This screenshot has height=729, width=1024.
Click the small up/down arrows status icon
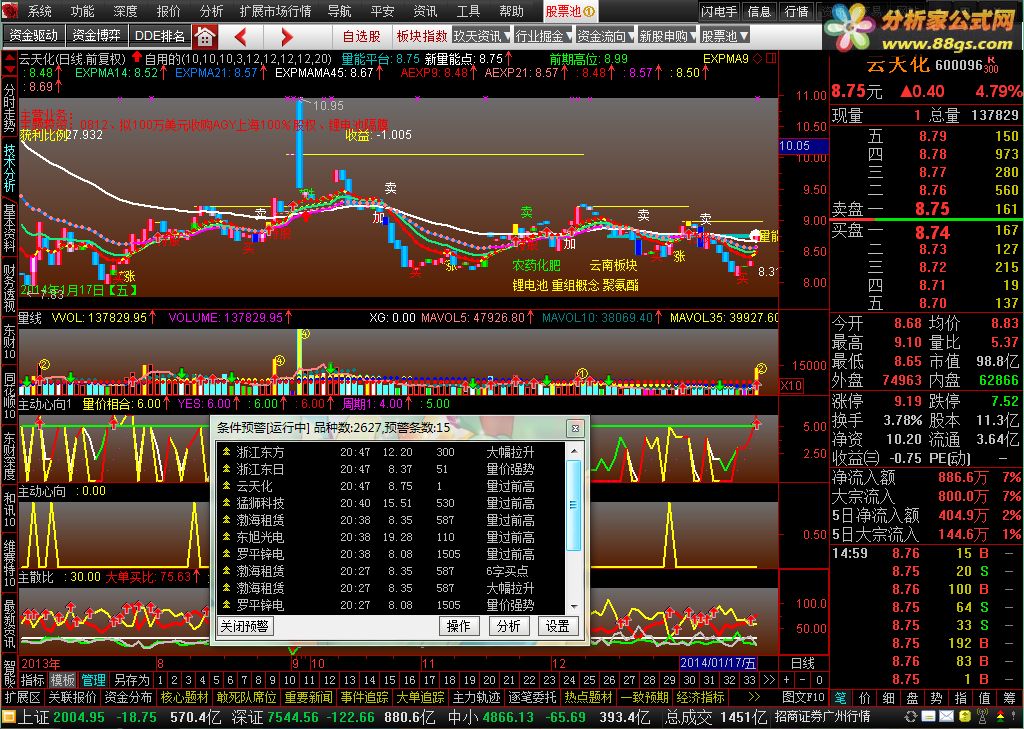pos(1000,717)
